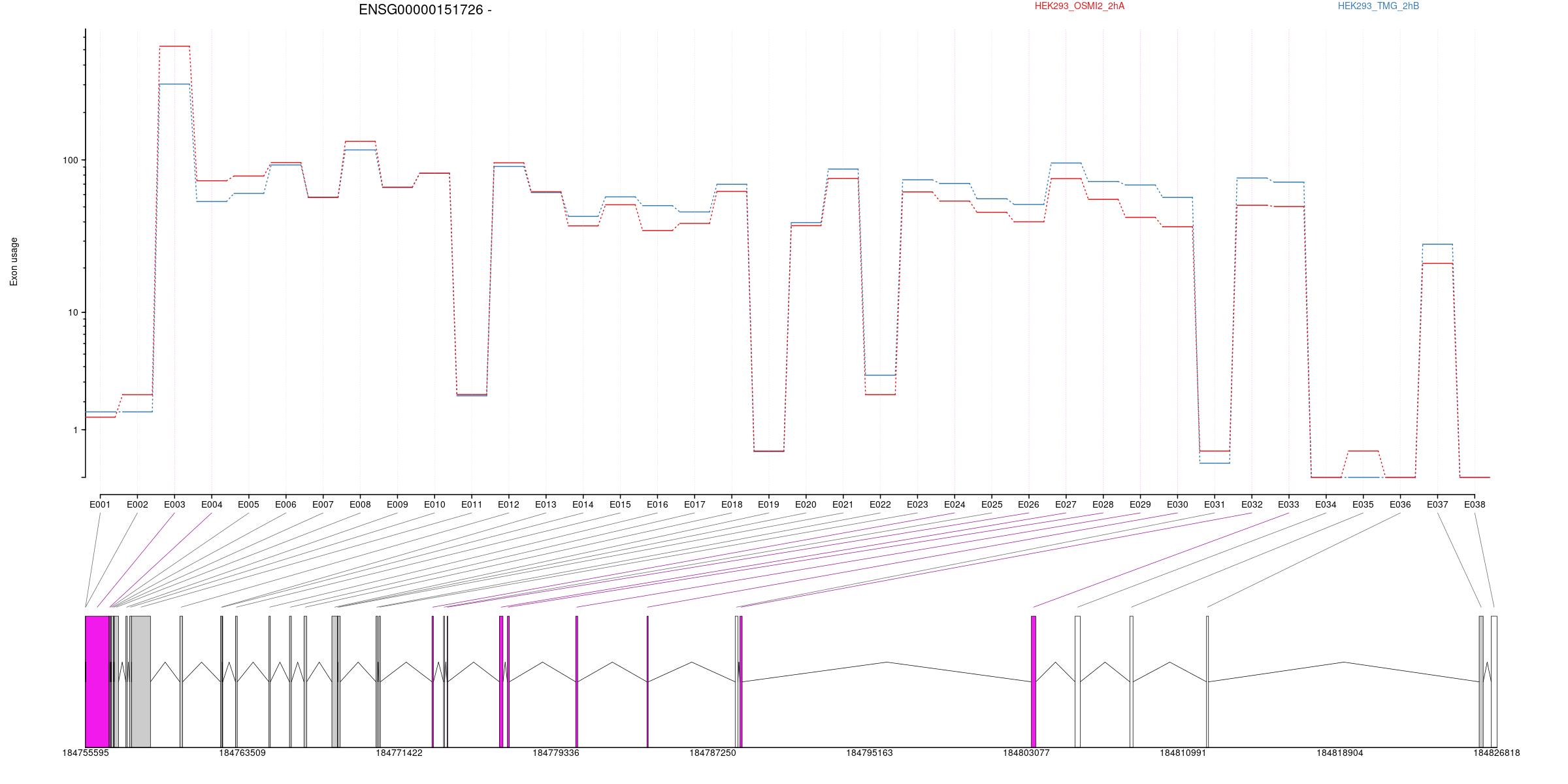Click exon label E016
The width and height of the screenshot is (1568, 784).
657,504
